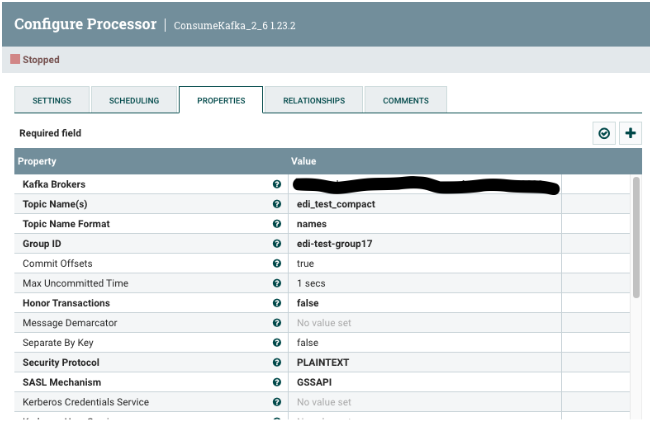Open help tooltip for Separate By Key

[x=277, y=342]
